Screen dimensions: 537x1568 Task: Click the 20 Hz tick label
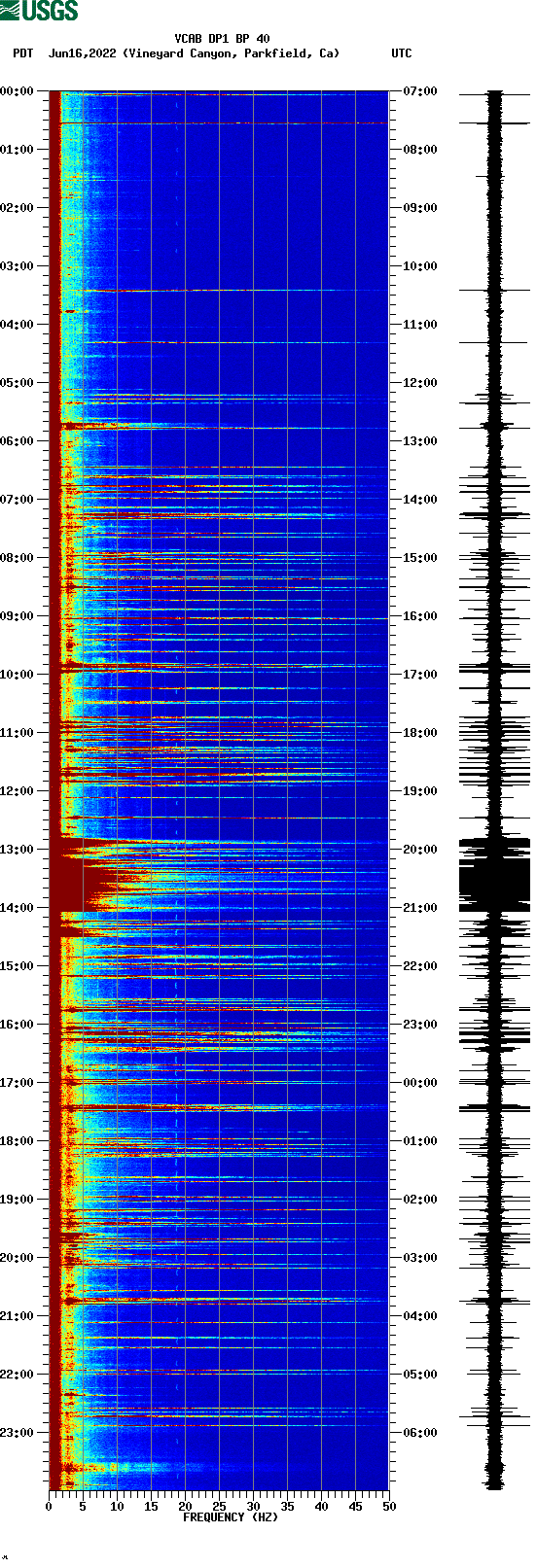click(x=185, y=1507)
